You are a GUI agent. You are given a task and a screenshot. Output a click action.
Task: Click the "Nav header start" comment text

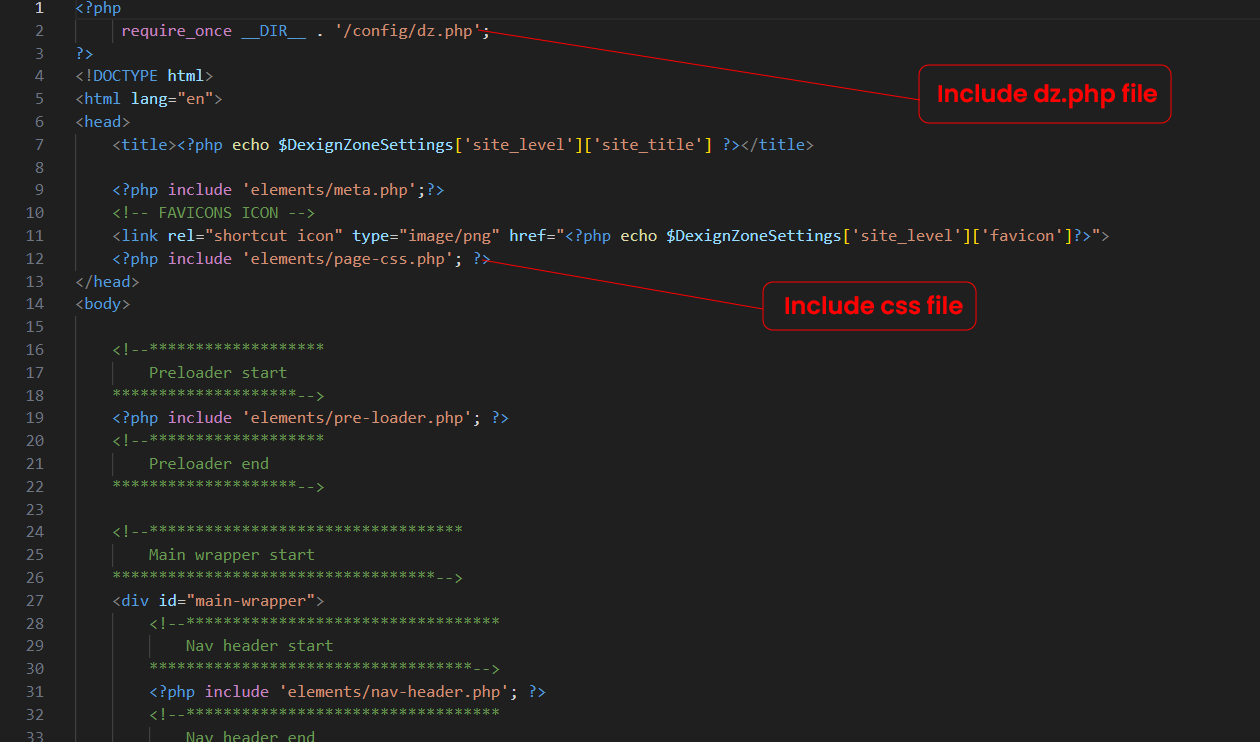259,645
